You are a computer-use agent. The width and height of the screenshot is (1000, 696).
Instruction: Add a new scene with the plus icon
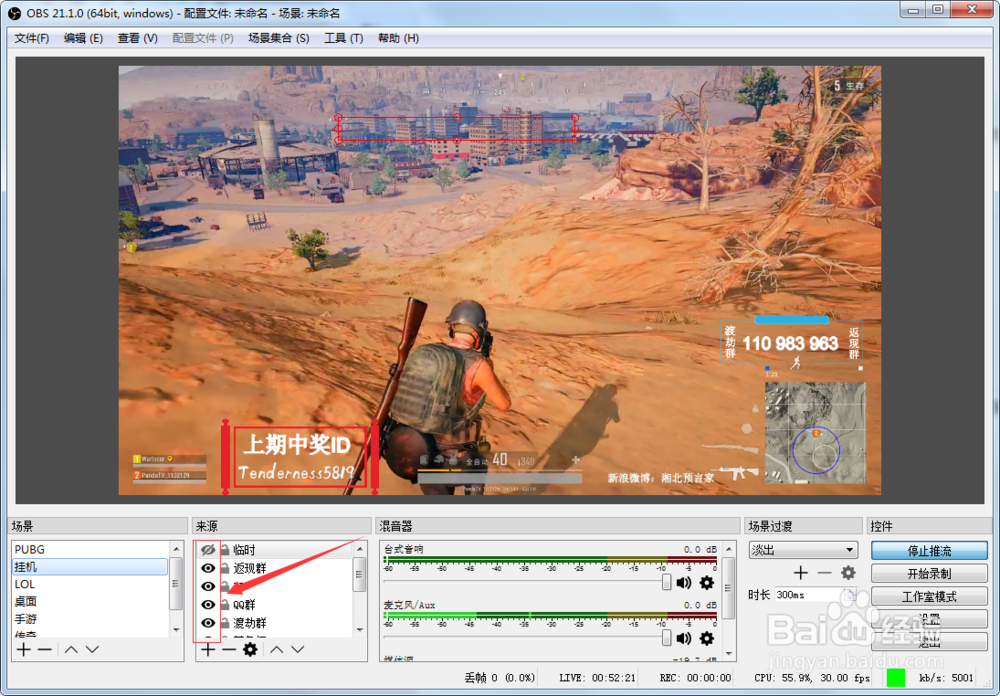point(24,649)
